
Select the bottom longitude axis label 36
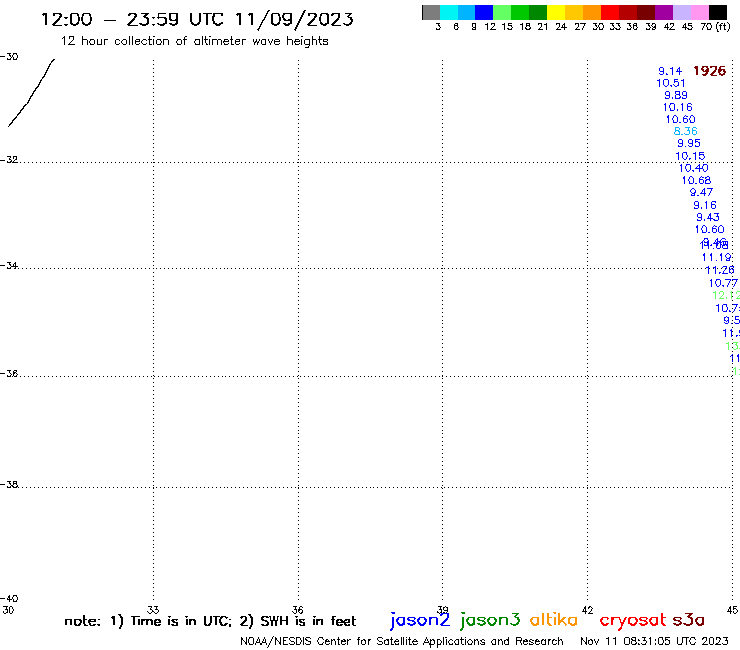pyautogui.click(x=298, y=610)
